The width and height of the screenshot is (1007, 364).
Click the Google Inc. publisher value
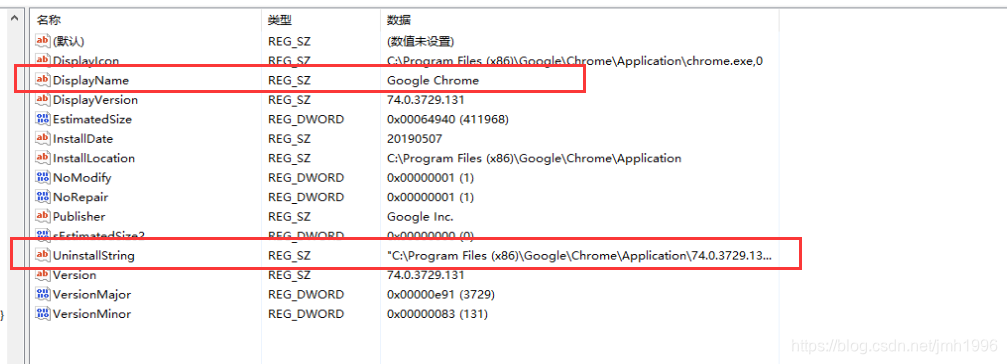[x=420, y=216]
